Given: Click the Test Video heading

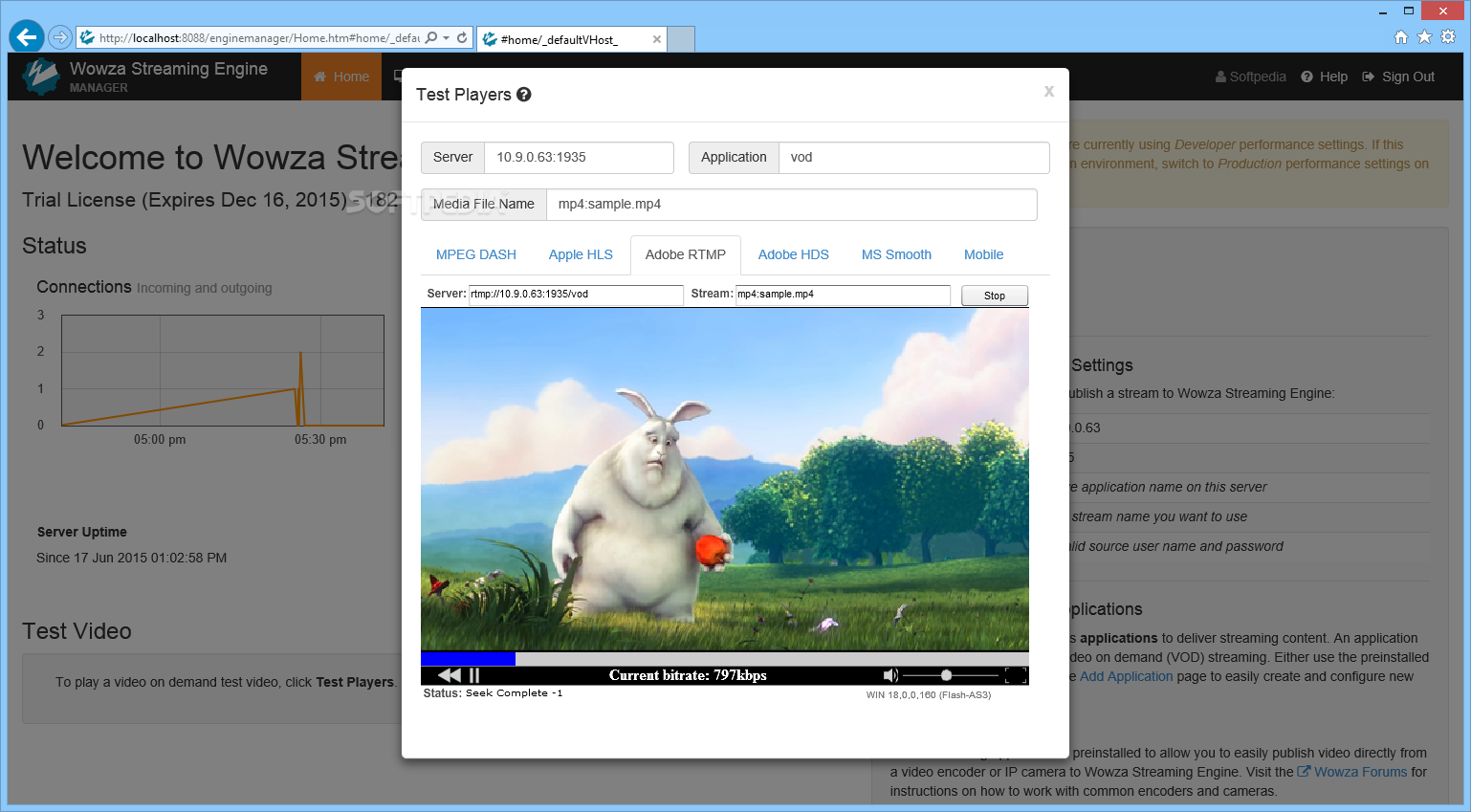Looking at the screenshot, I should pos(77,631).
